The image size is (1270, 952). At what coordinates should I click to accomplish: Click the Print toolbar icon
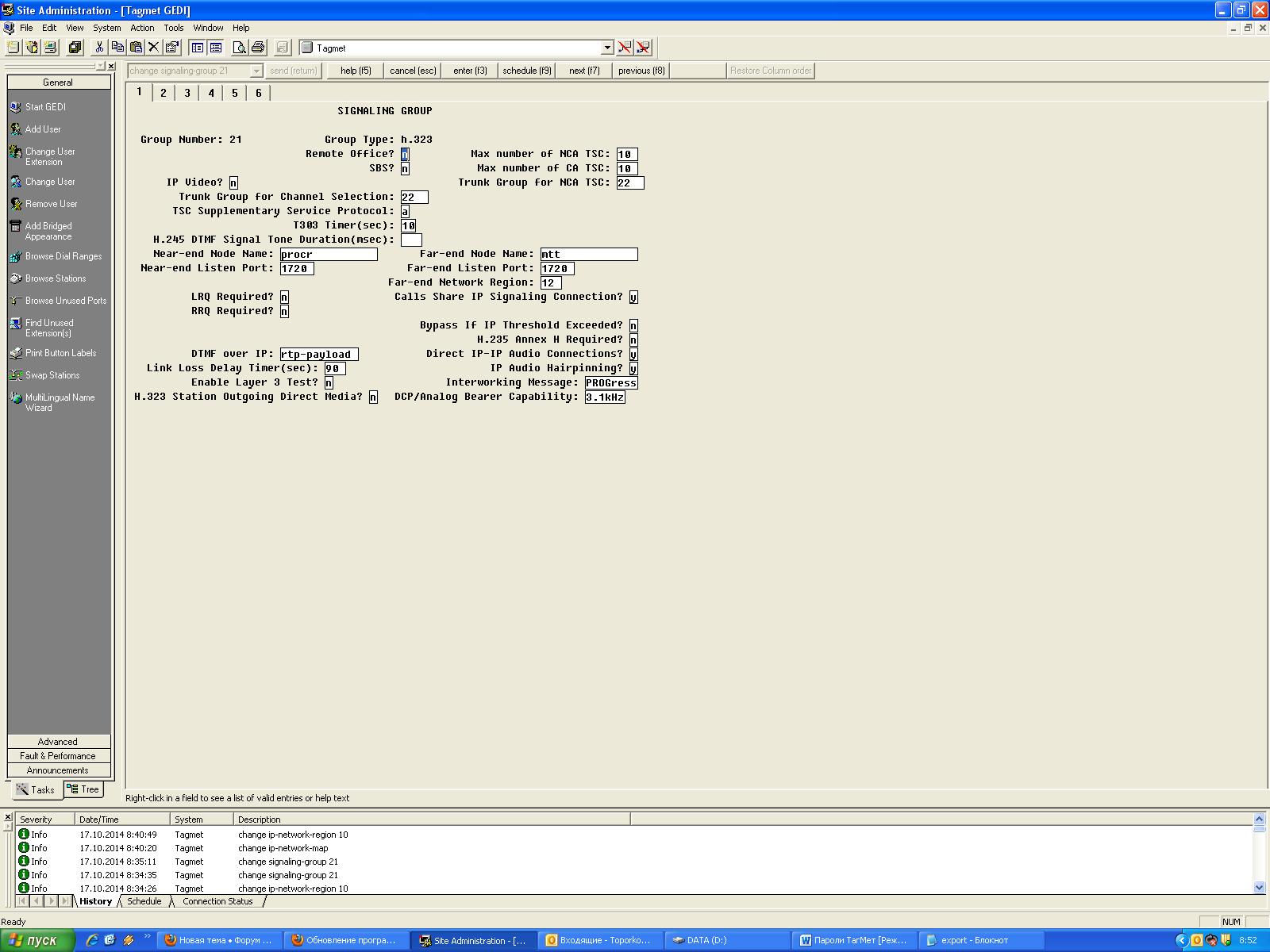pyautogui.click(x=257, y=48)
